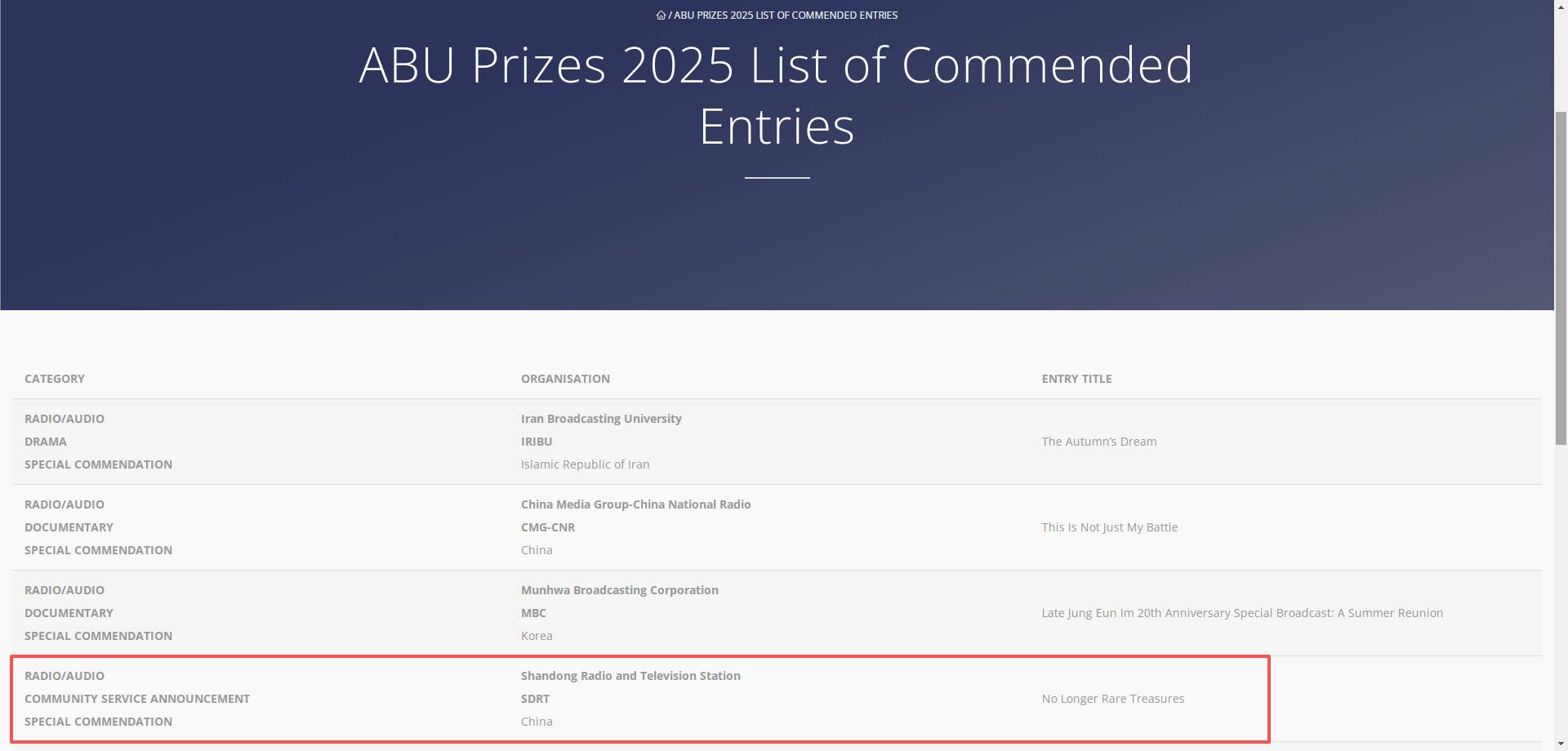Select the ORGANISATION column header
The width and height of the screenshot is (1568, 751).
(x=565, y=379)
